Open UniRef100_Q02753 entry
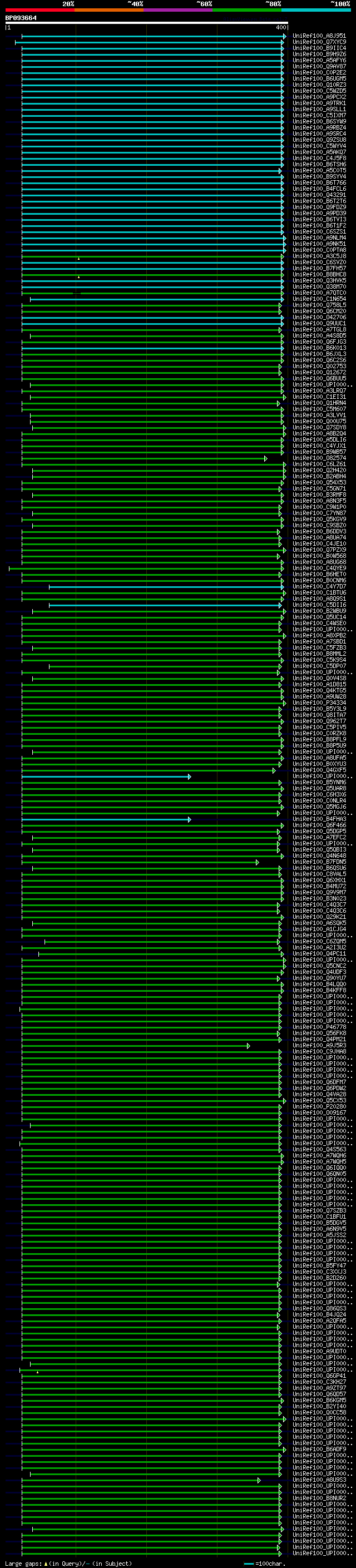The height and width of the screenshot is (1568, 356). pos(319,366)
